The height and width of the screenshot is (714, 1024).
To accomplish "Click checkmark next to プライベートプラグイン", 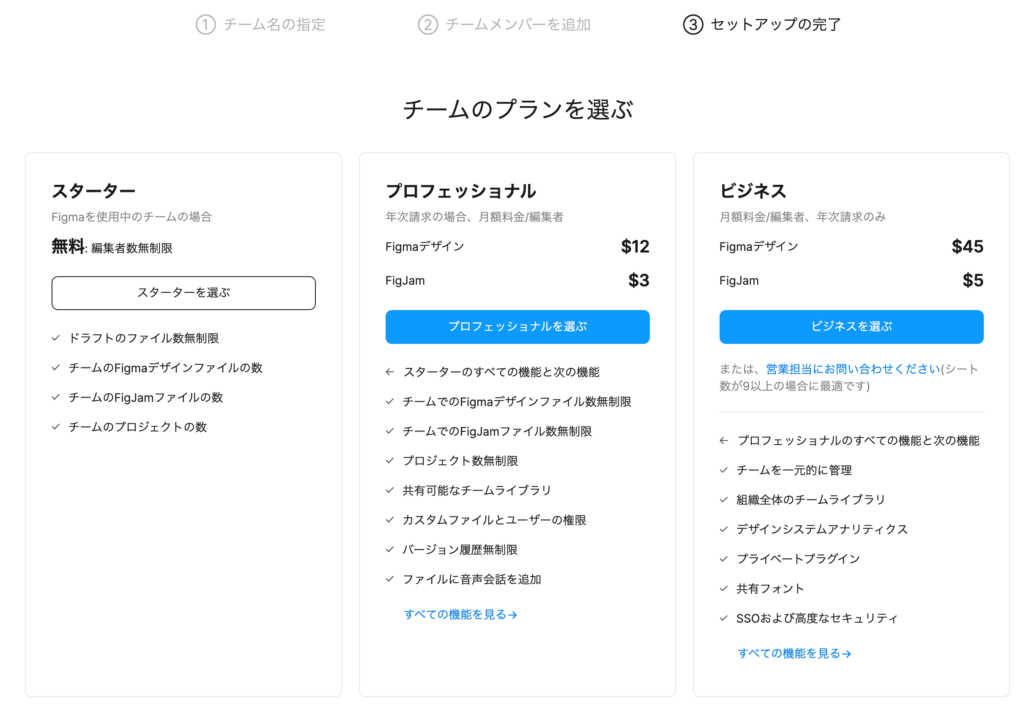I will (724, 559).
